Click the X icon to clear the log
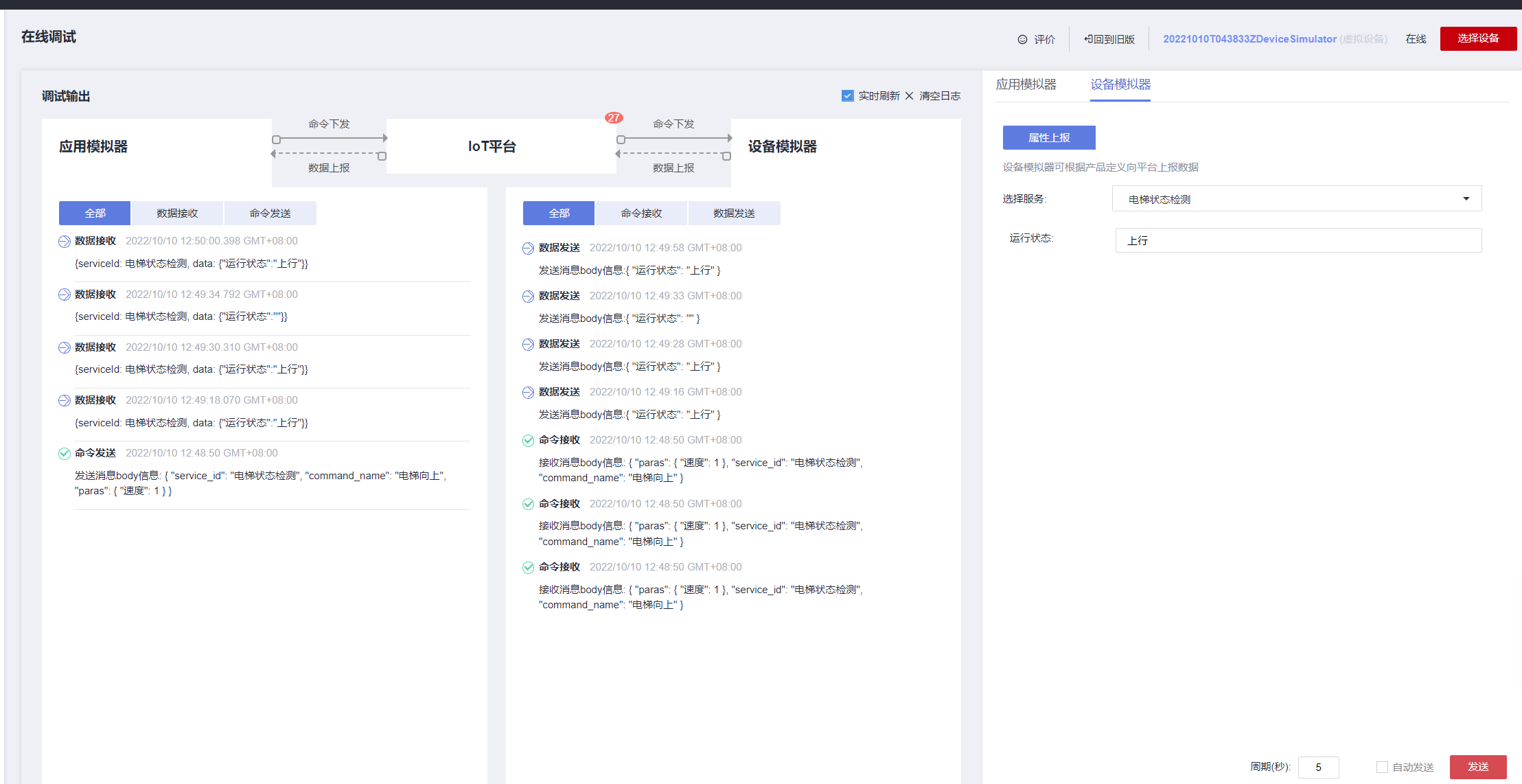 pos(909,96)
